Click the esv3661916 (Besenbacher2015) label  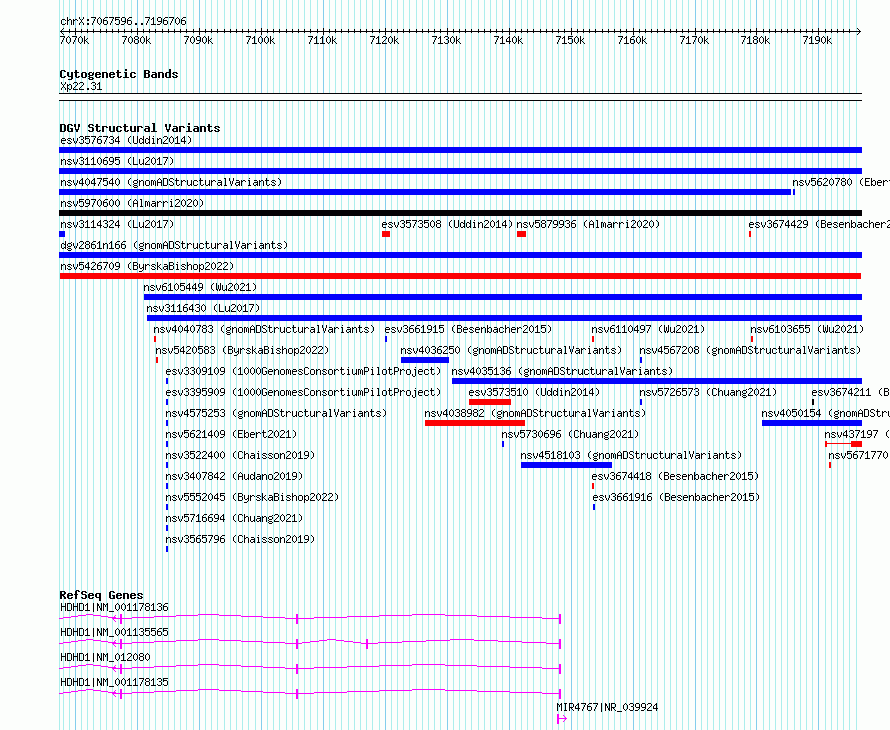pyautogui.click(x=677, y=497)
